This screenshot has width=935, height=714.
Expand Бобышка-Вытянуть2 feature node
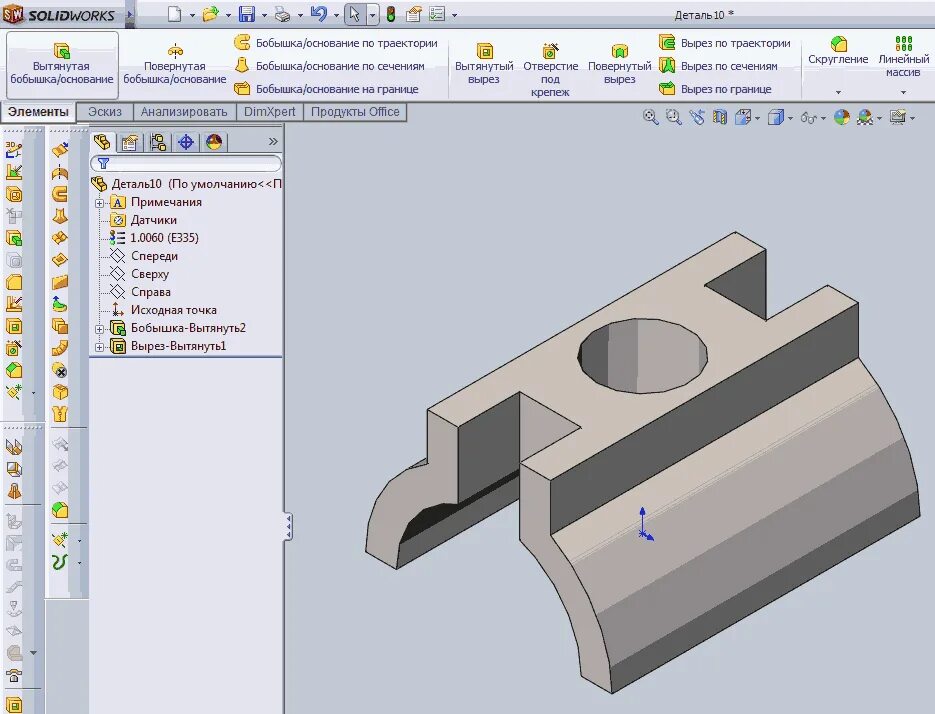pyautogui.click(x=100, y=329)
